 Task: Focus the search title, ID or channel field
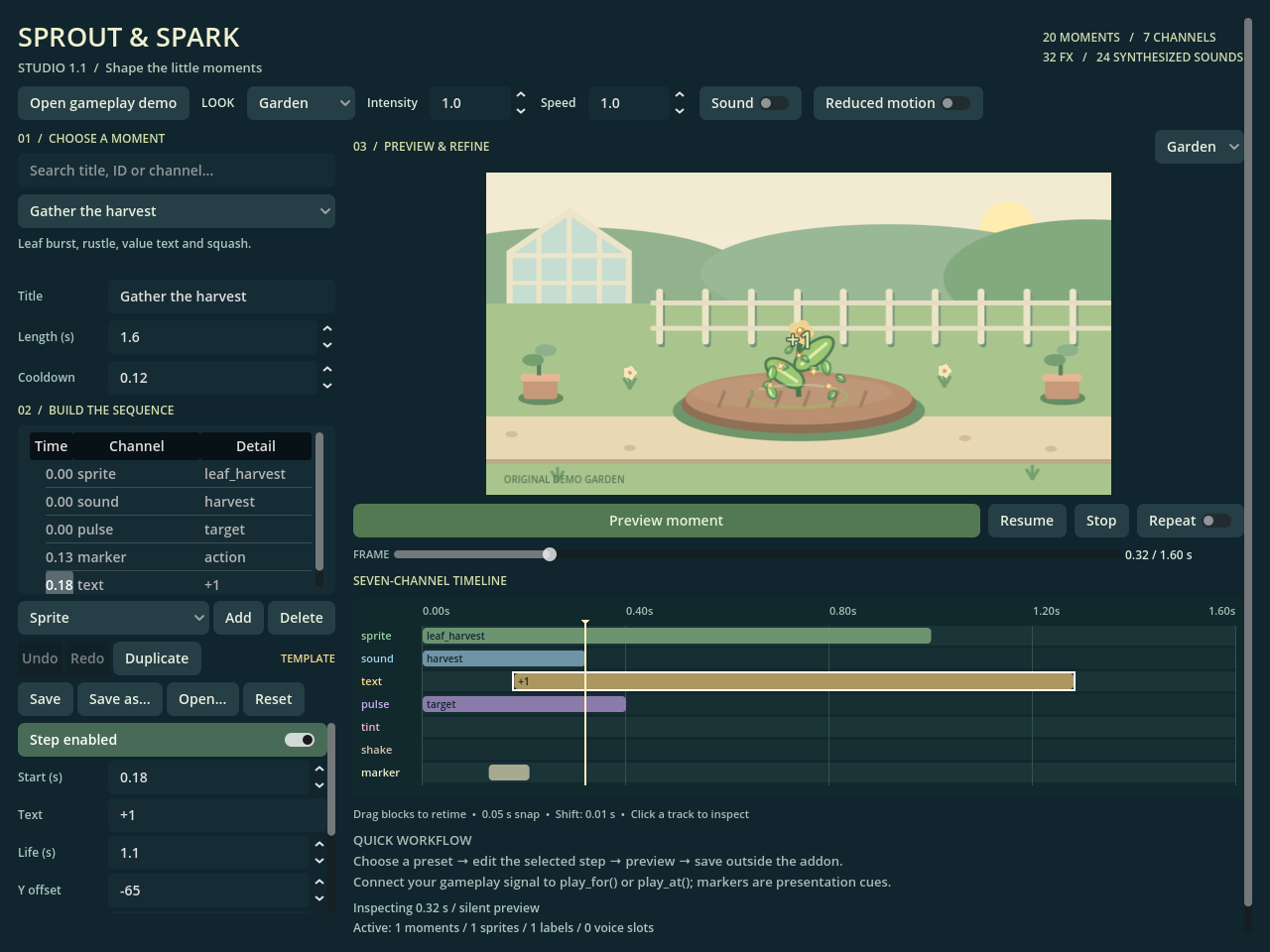click(177, 171)
